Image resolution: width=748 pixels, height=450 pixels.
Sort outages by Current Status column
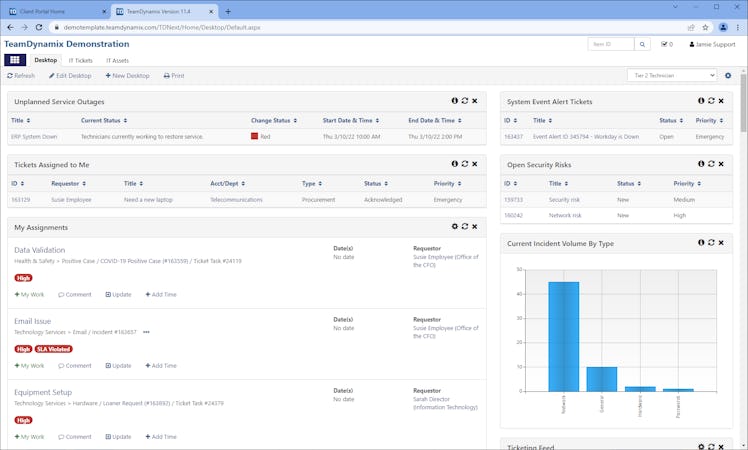coord(104,120)
